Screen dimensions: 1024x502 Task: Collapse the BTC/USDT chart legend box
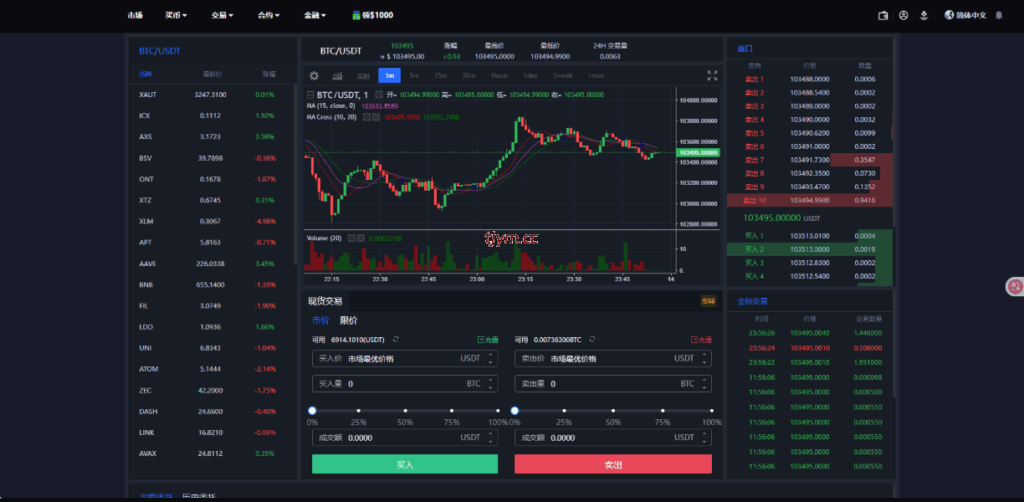pyautogui.click(x=309, y=94)
